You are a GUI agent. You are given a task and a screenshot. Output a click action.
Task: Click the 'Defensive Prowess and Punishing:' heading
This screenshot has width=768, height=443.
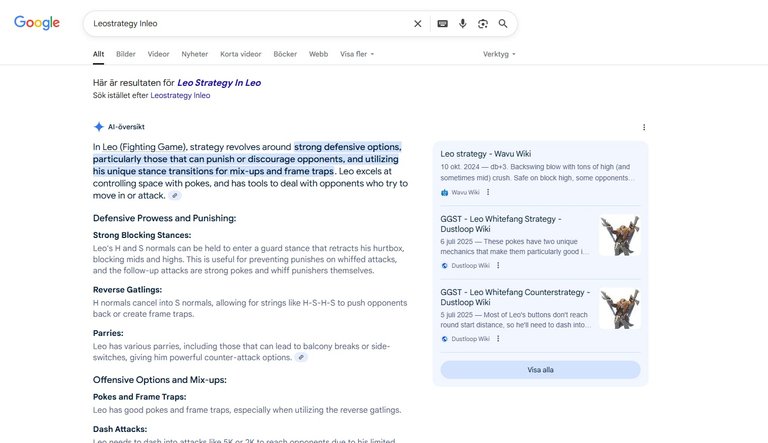click(165, 218)
